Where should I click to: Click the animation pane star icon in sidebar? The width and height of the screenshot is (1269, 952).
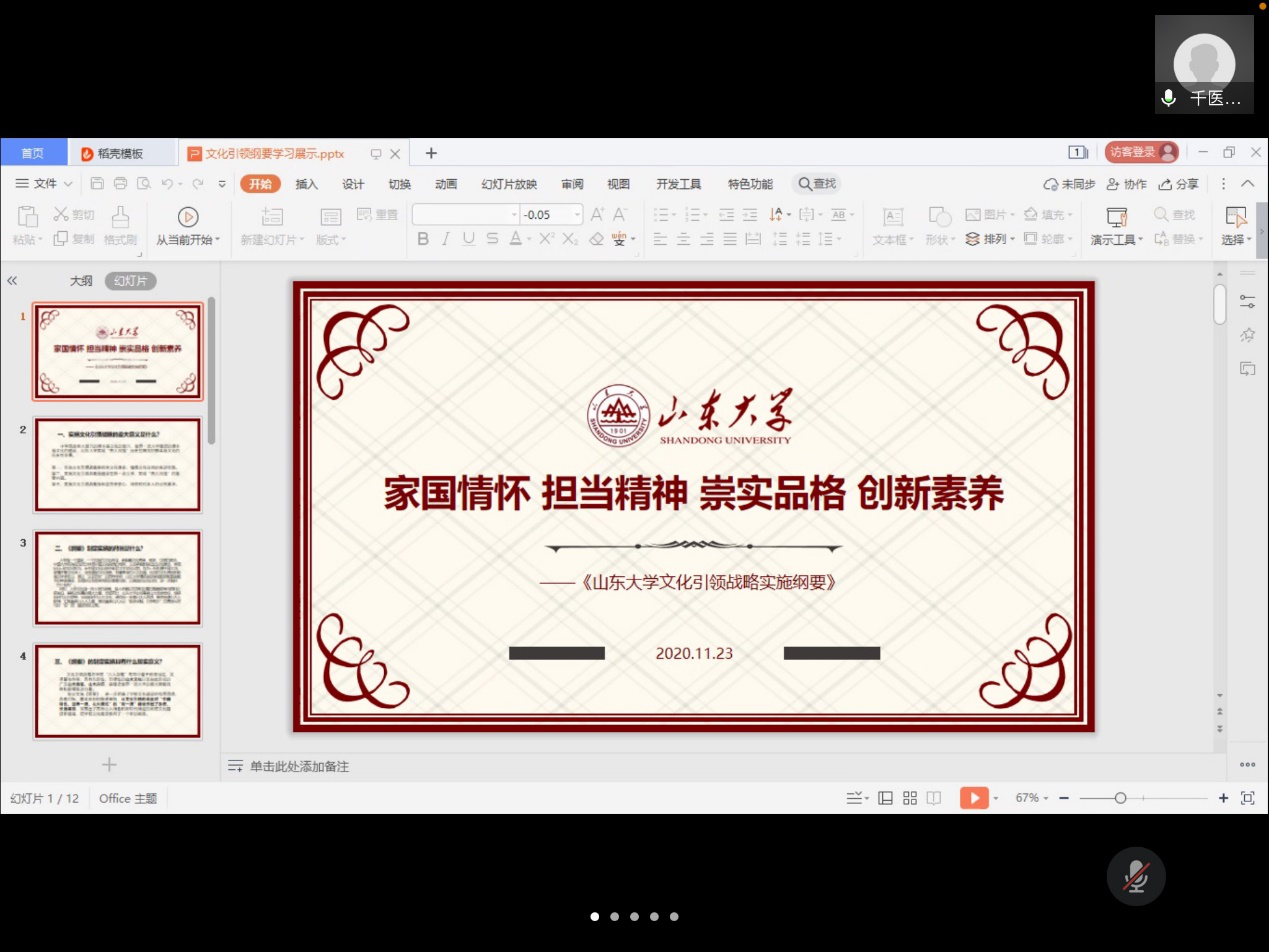(1247, 335)
